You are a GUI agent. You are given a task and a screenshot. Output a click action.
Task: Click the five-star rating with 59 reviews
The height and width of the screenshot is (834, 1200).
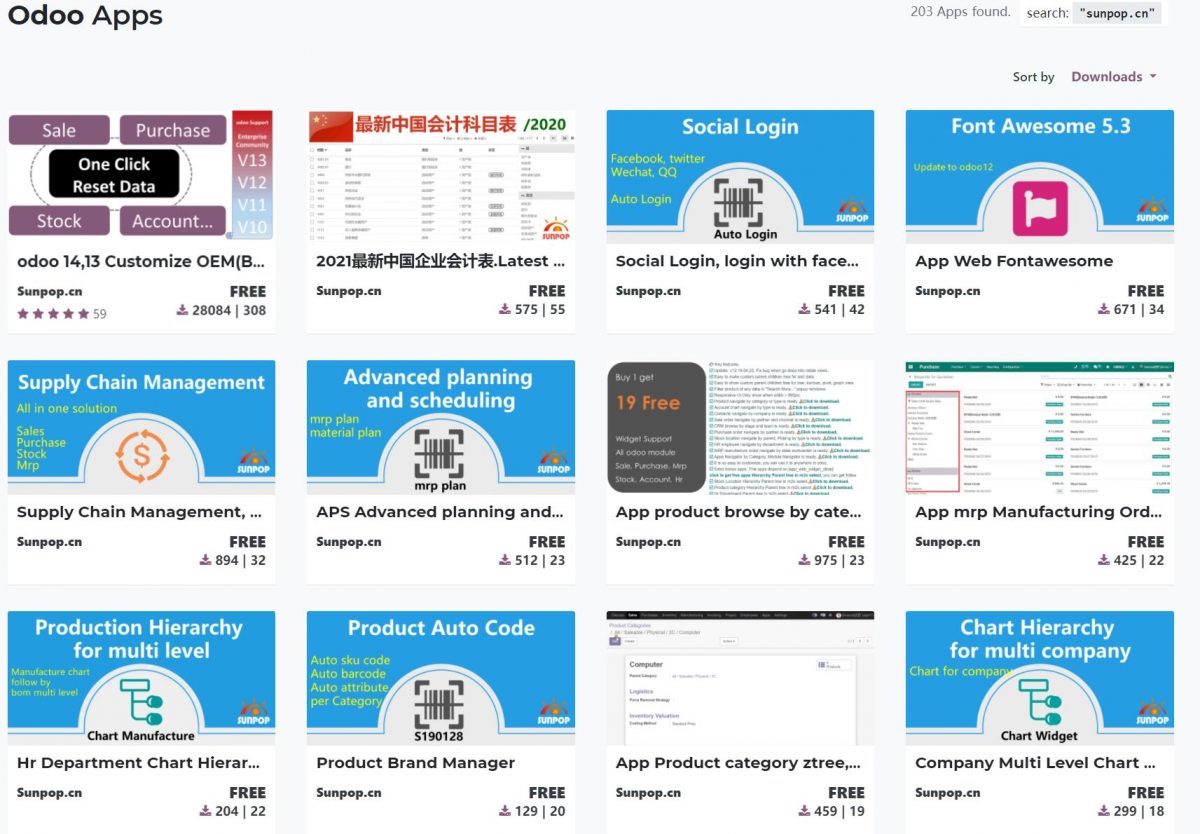[x=61, y=313]
